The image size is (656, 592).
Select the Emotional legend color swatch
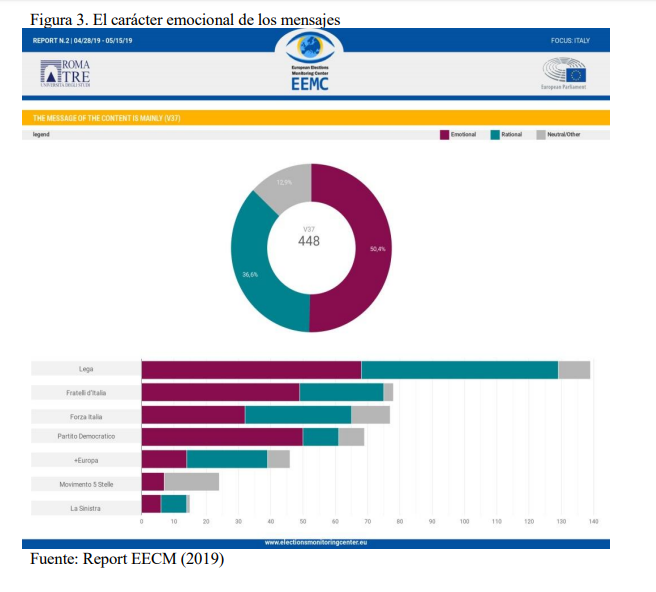click(445, 134)
